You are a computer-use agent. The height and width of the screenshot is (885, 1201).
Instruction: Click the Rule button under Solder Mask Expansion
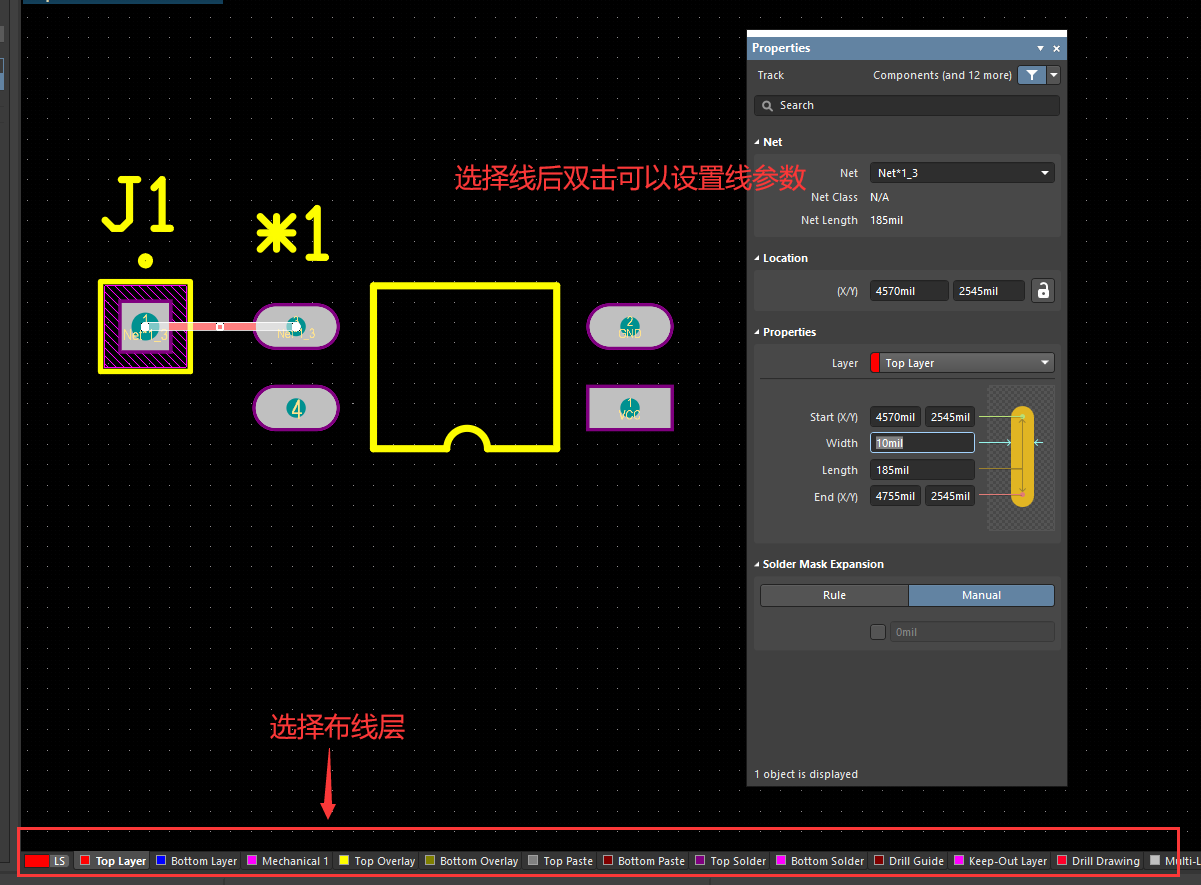coord(834,595)
